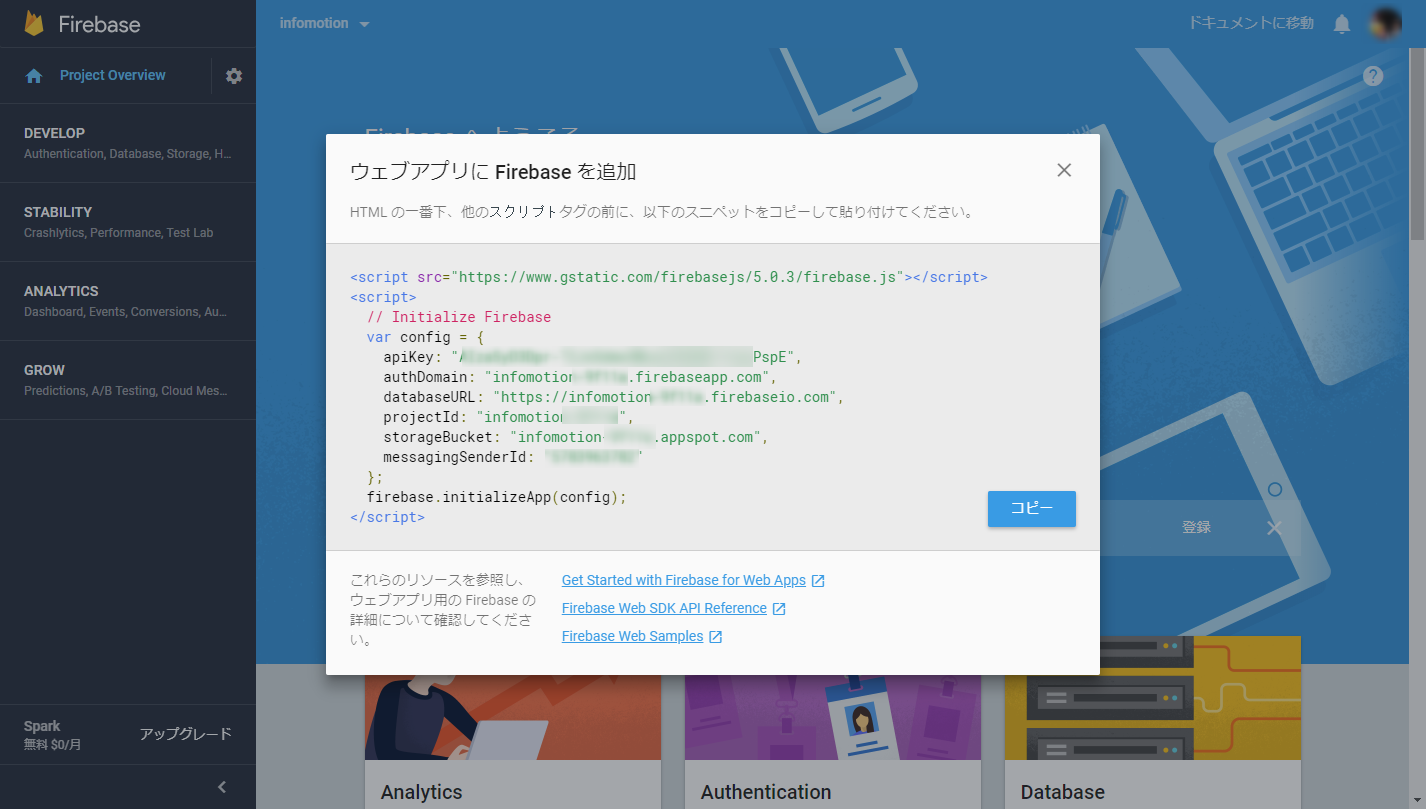Open project settings via the gear icon
This screenshot has width=1426, height=809.
tap(232, 74)
